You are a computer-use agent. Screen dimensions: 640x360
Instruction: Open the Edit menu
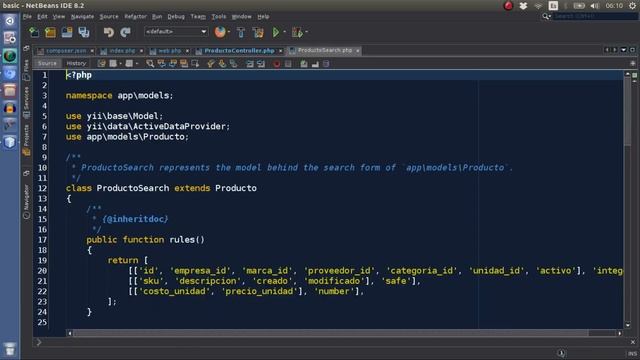click(x=42, y=17)
